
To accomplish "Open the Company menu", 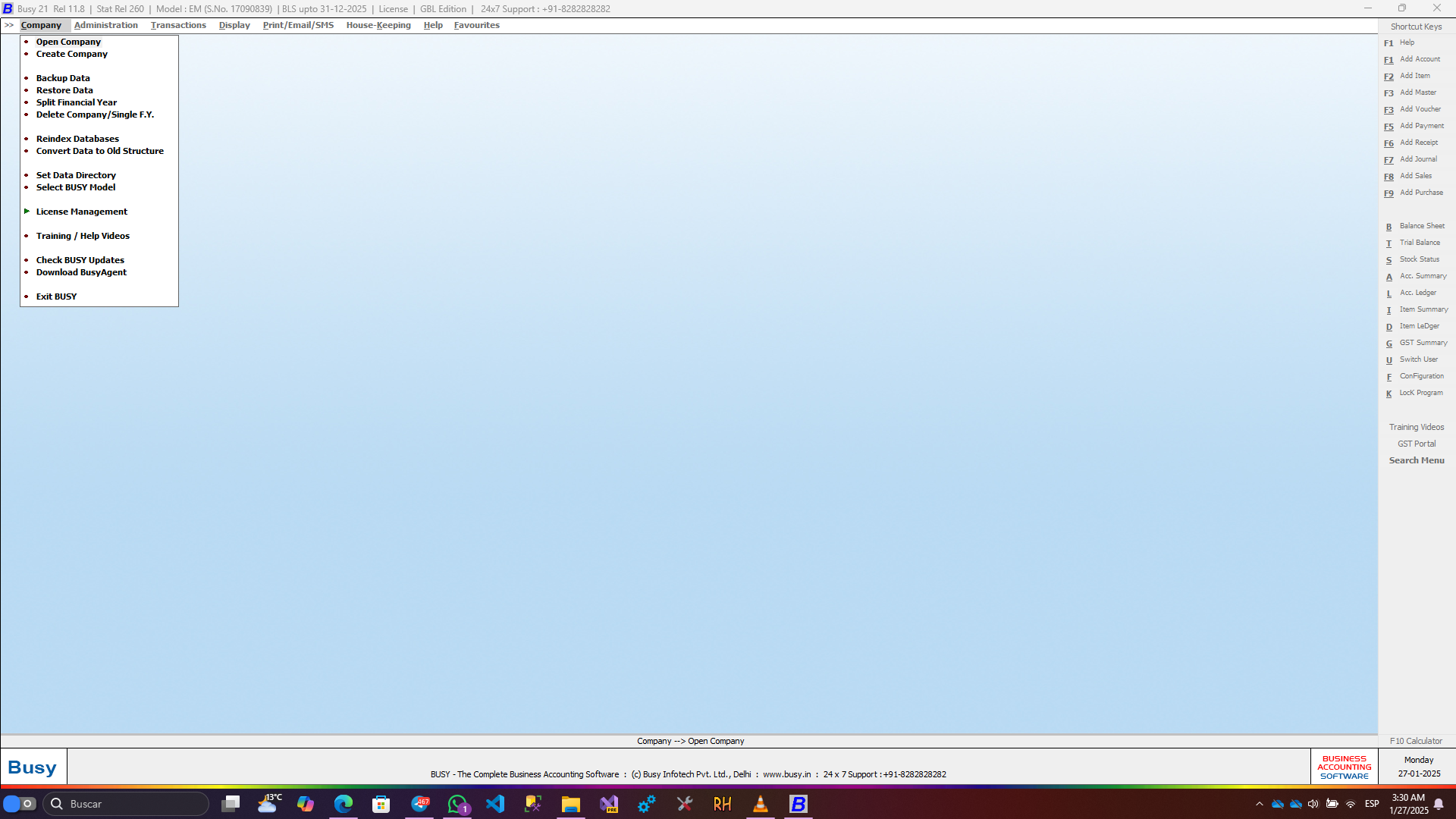I will pyautogui.click(x=41, y=25).
